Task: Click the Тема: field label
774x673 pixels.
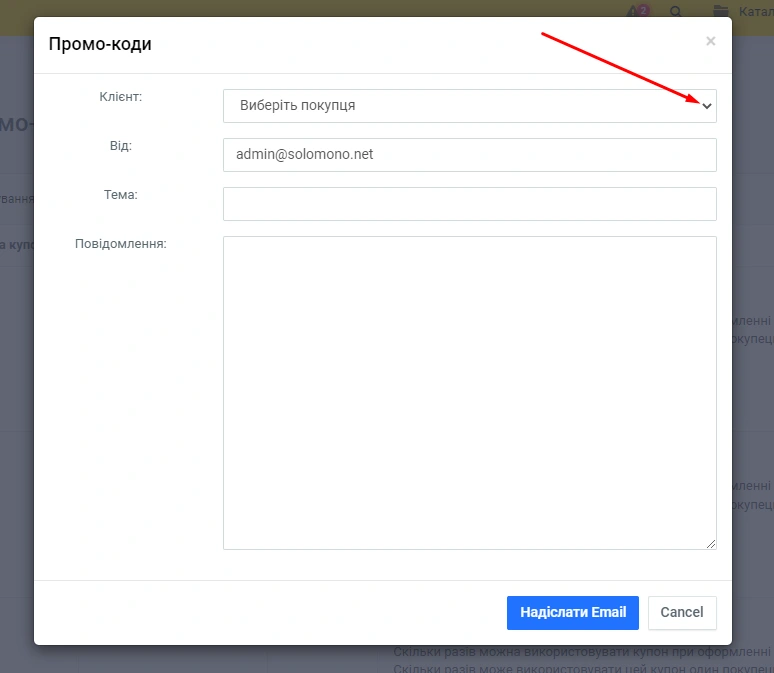Action: [x=121, y=195]
